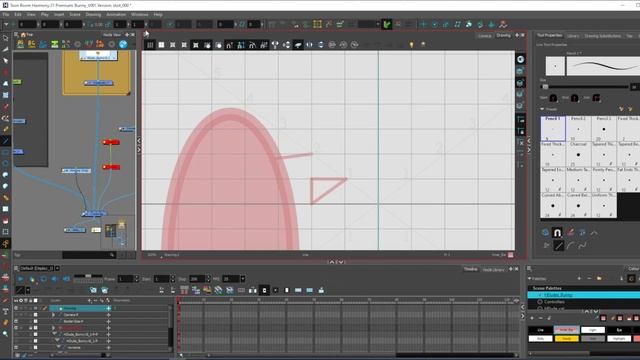Click the End tip shape icon
Screen dimensions: 640x360
tap(574, 98)
